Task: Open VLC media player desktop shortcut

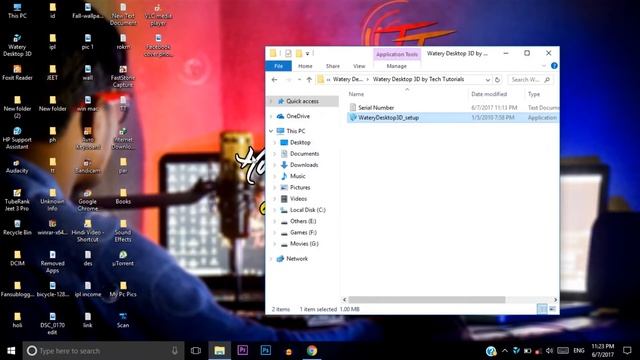Action: [x=158, y=15]
